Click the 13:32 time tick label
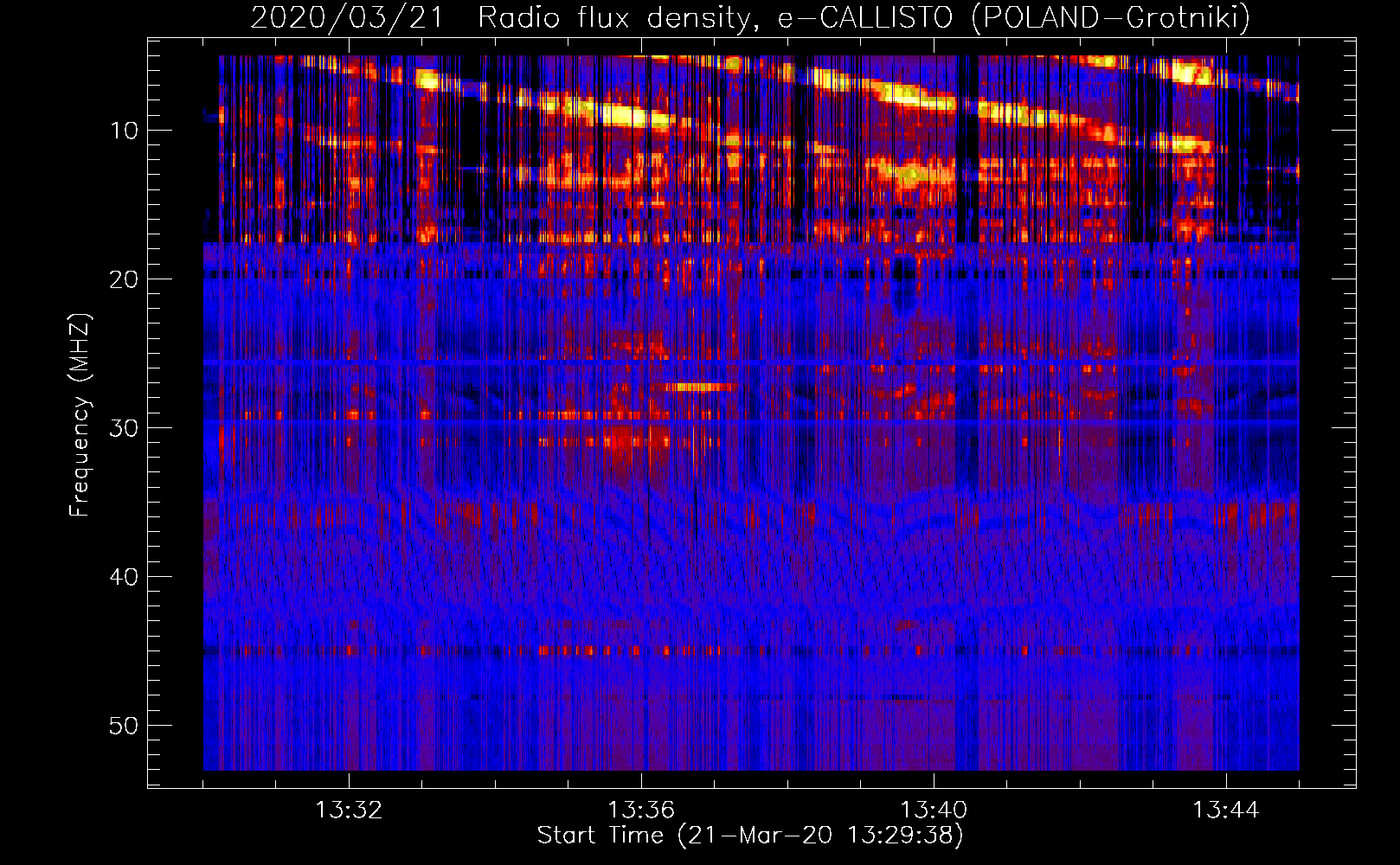The width and height of the screenshot is (1400, 865). (349, 811)
